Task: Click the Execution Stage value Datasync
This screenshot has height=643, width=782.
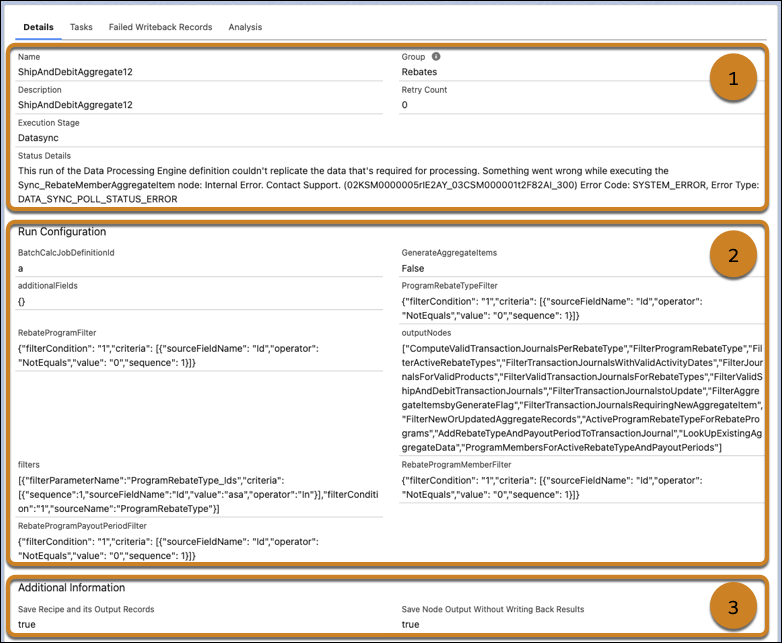Action: coord(38,138)
